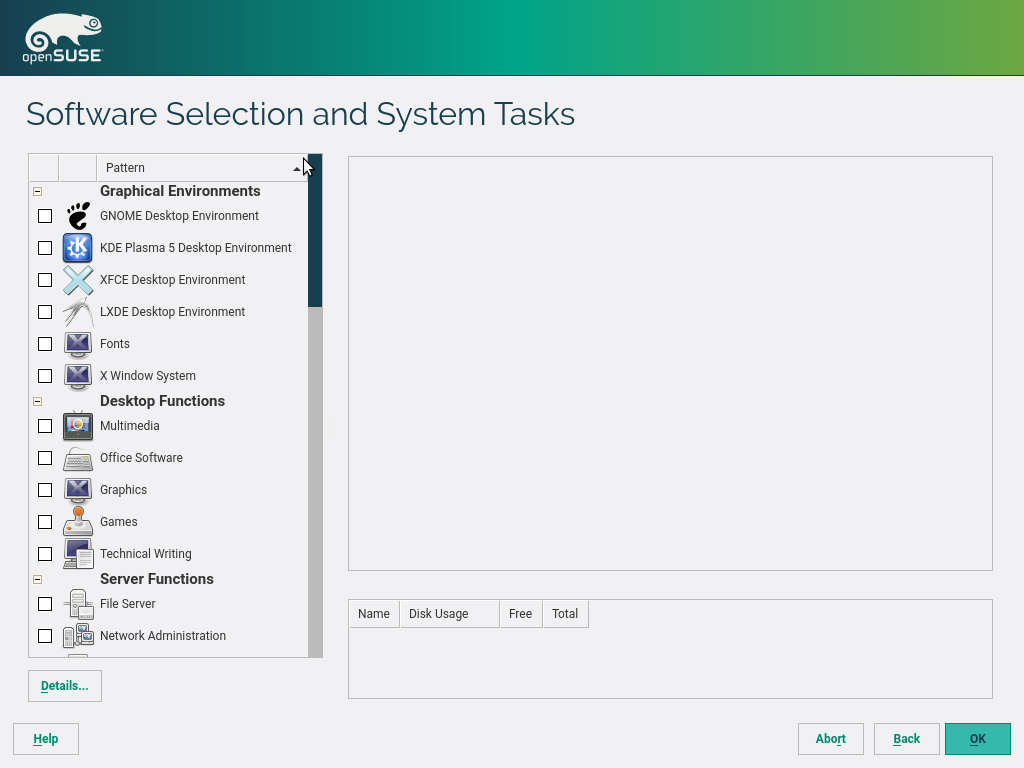Tick the XFCE Desktop Environment checkbox
The image size is (1024, 768).
[x=45, y=280]
